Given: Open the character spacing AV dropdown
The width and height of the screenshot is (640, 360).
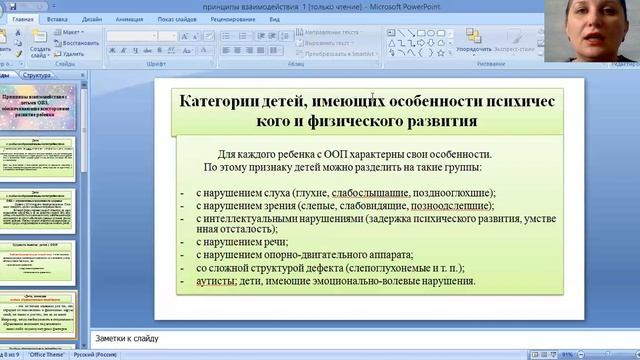Looking at the screenshot, I should click(x=172, y=51).
